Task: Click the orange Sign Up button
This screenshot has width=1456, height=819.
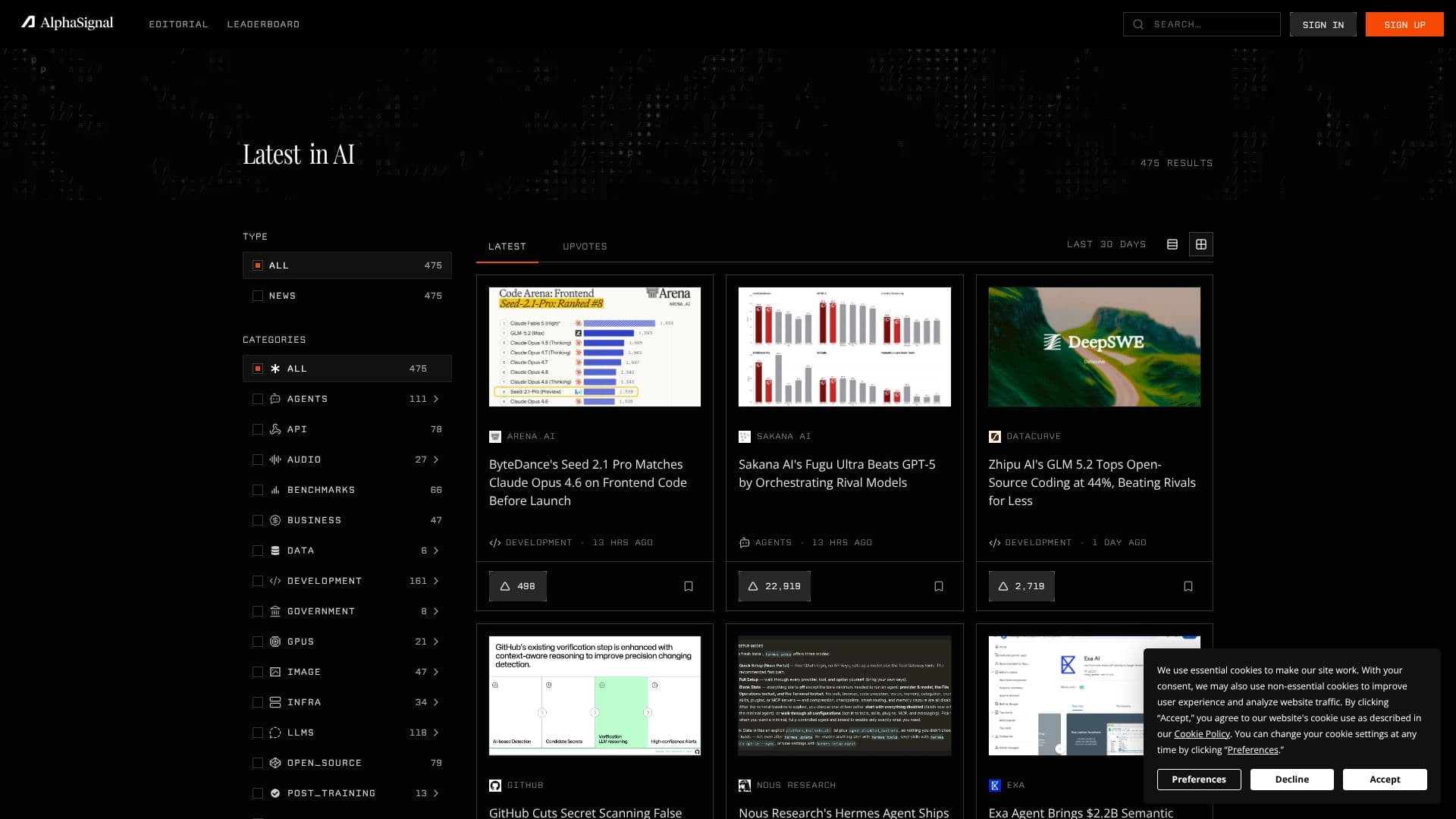Action: coord(1404,24)
